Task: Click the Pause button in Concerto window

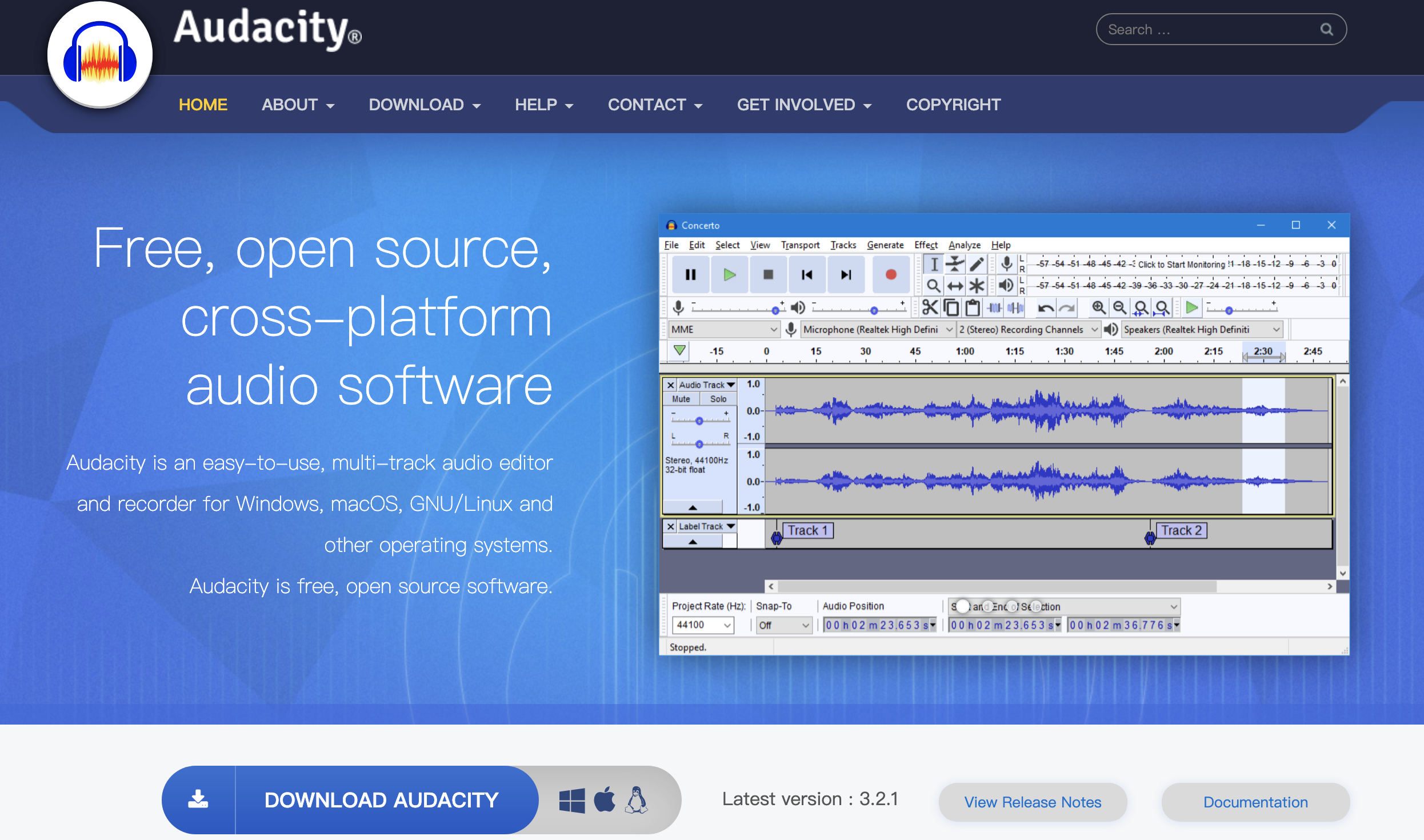Action: click(690, 275)
